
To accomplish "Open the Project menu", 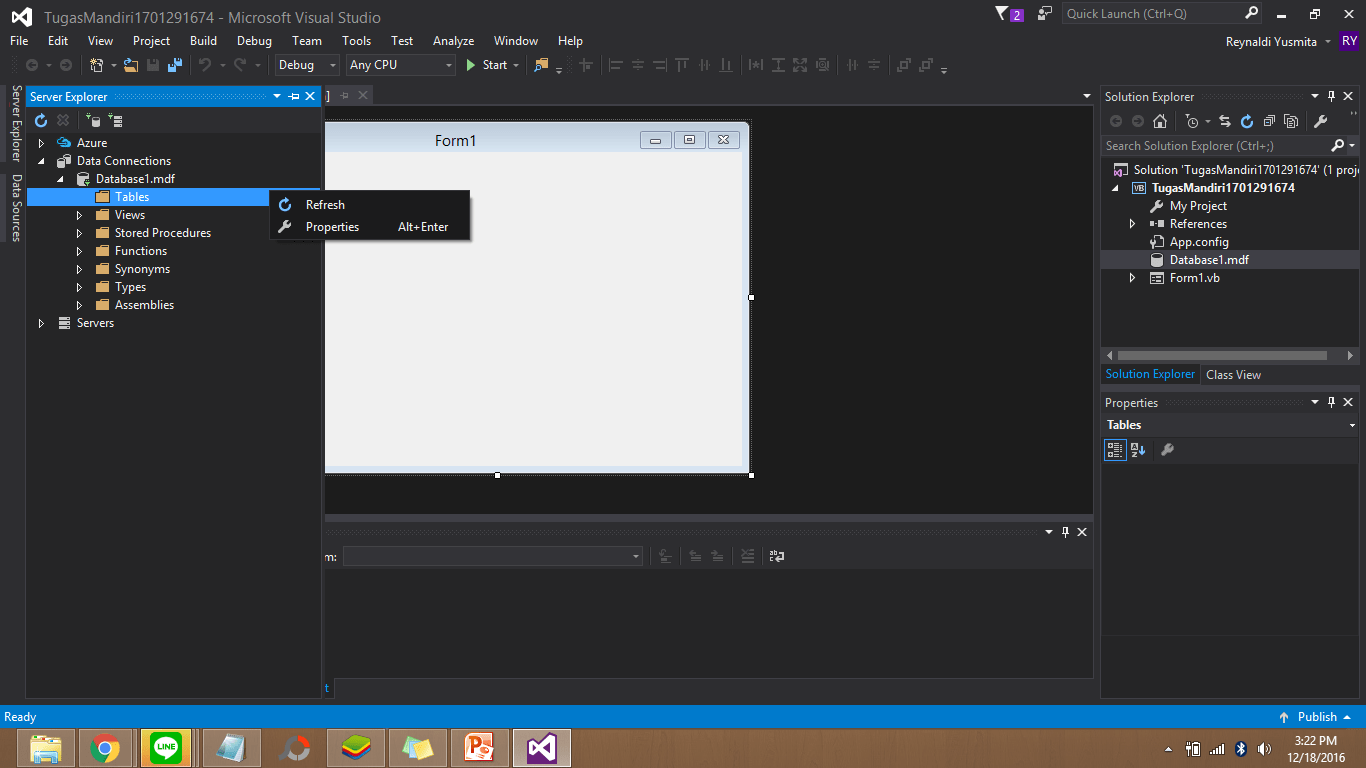I will 151,41.
